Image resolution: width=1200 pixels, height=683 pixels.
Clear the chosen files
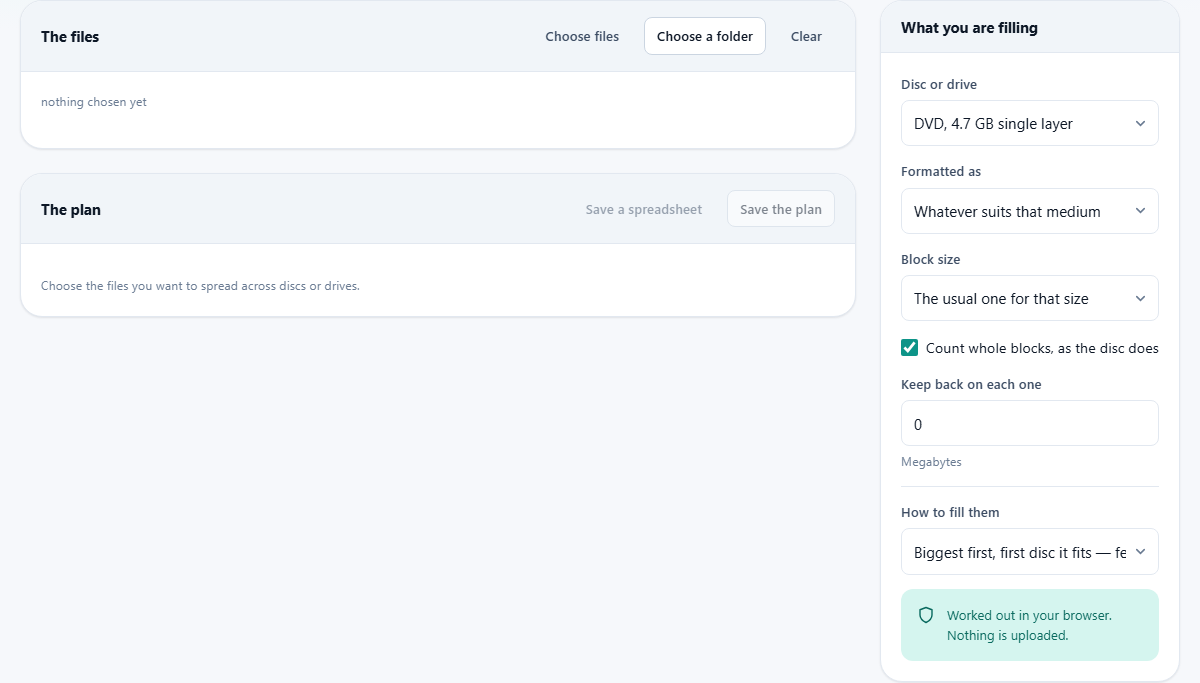pos(806,36)
